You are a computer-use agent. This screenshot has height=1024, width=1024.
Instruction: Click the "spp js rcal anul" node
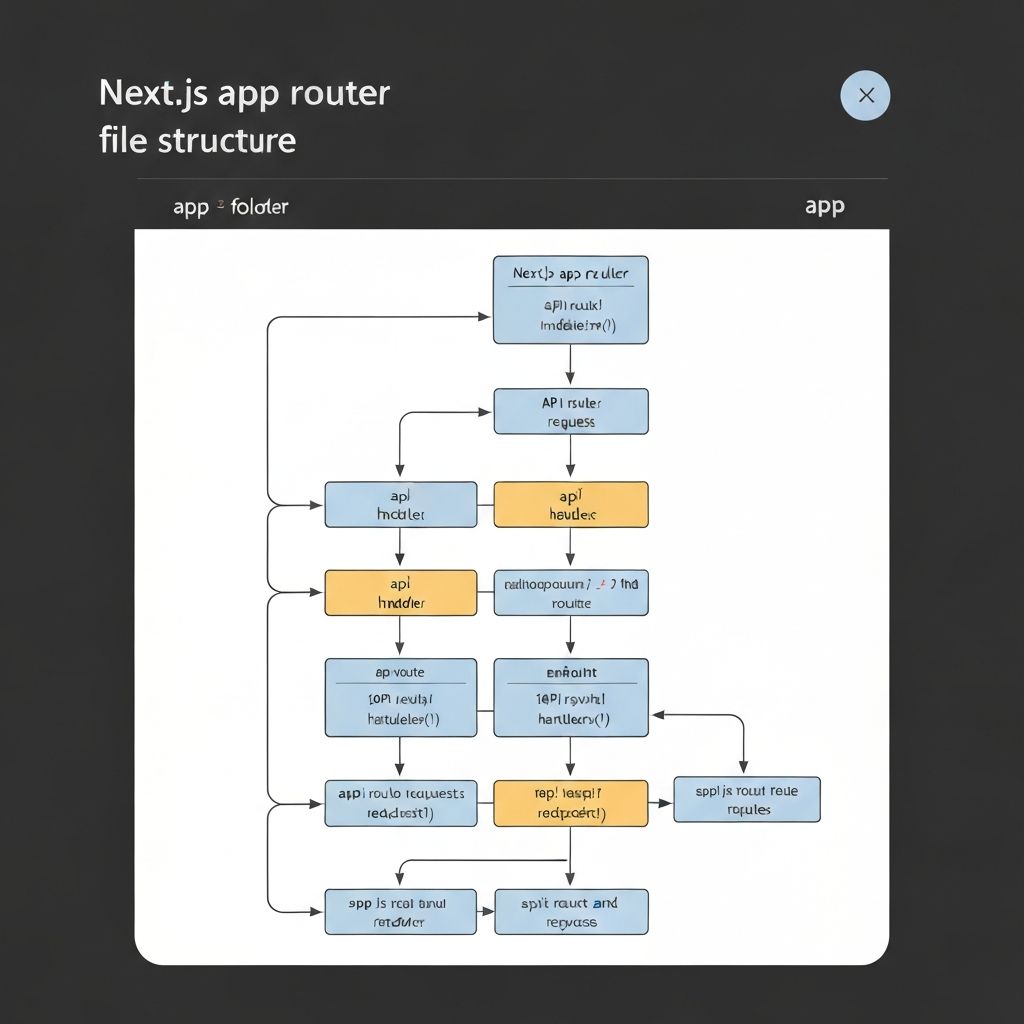pos(400,911)
